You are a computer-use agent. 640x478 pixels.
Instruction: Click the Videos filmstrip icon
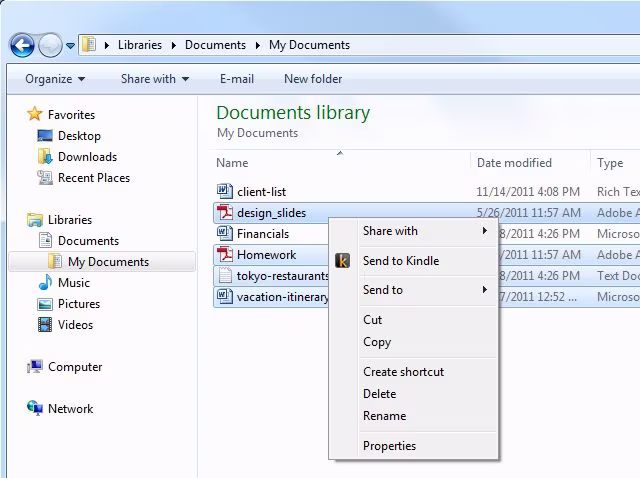point(45,325)
